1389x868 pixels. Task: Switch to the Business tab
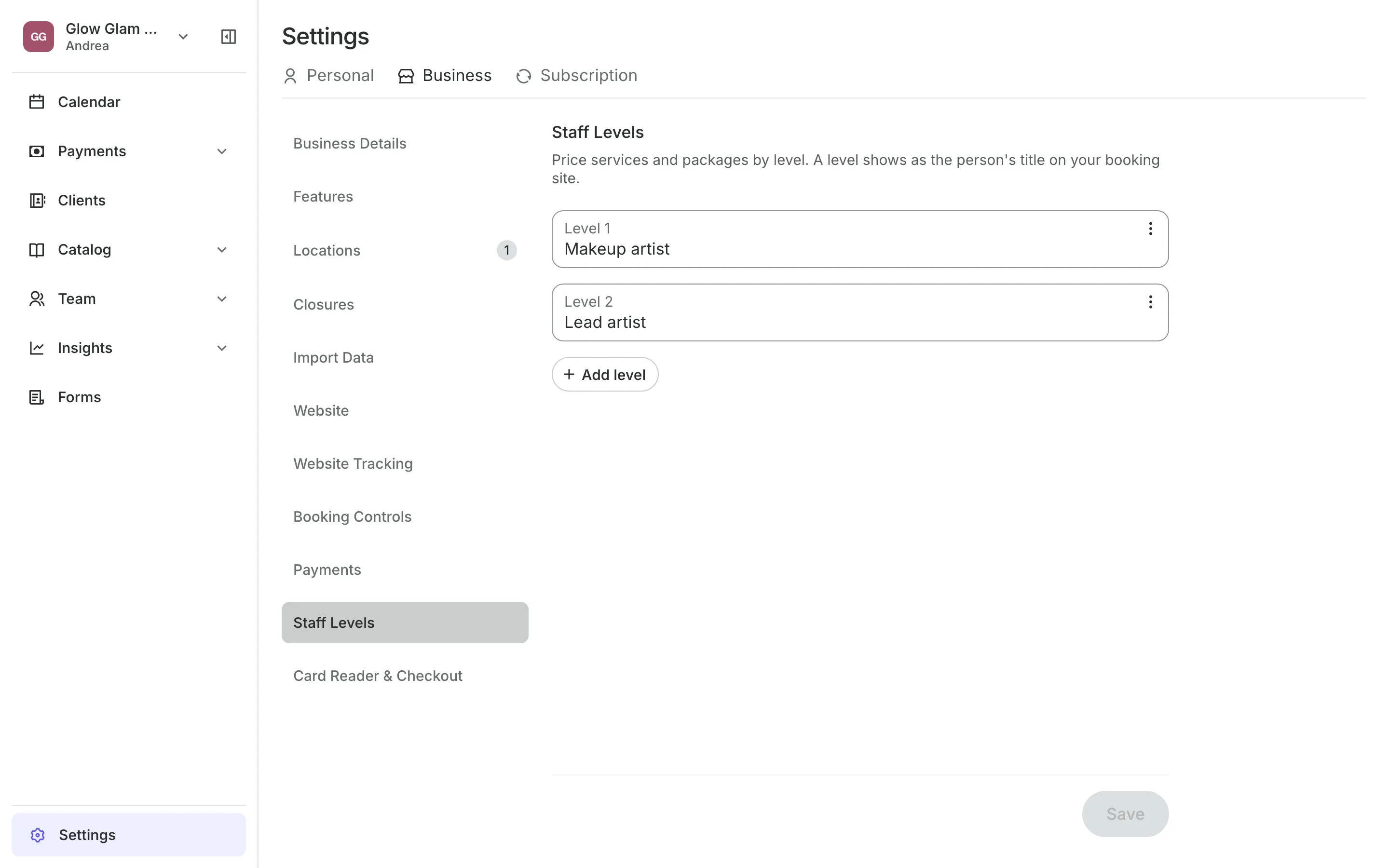[445, 76]
